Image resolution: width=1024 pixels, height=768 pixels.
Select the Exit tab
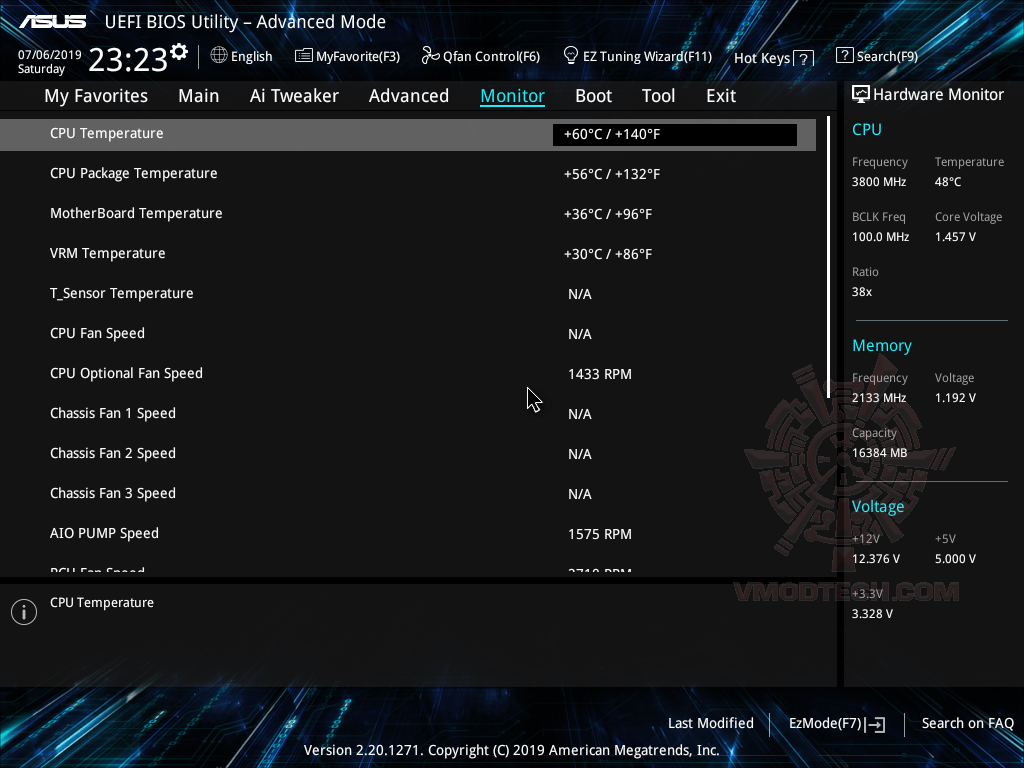pyautogui.click(x=720, y=95)
